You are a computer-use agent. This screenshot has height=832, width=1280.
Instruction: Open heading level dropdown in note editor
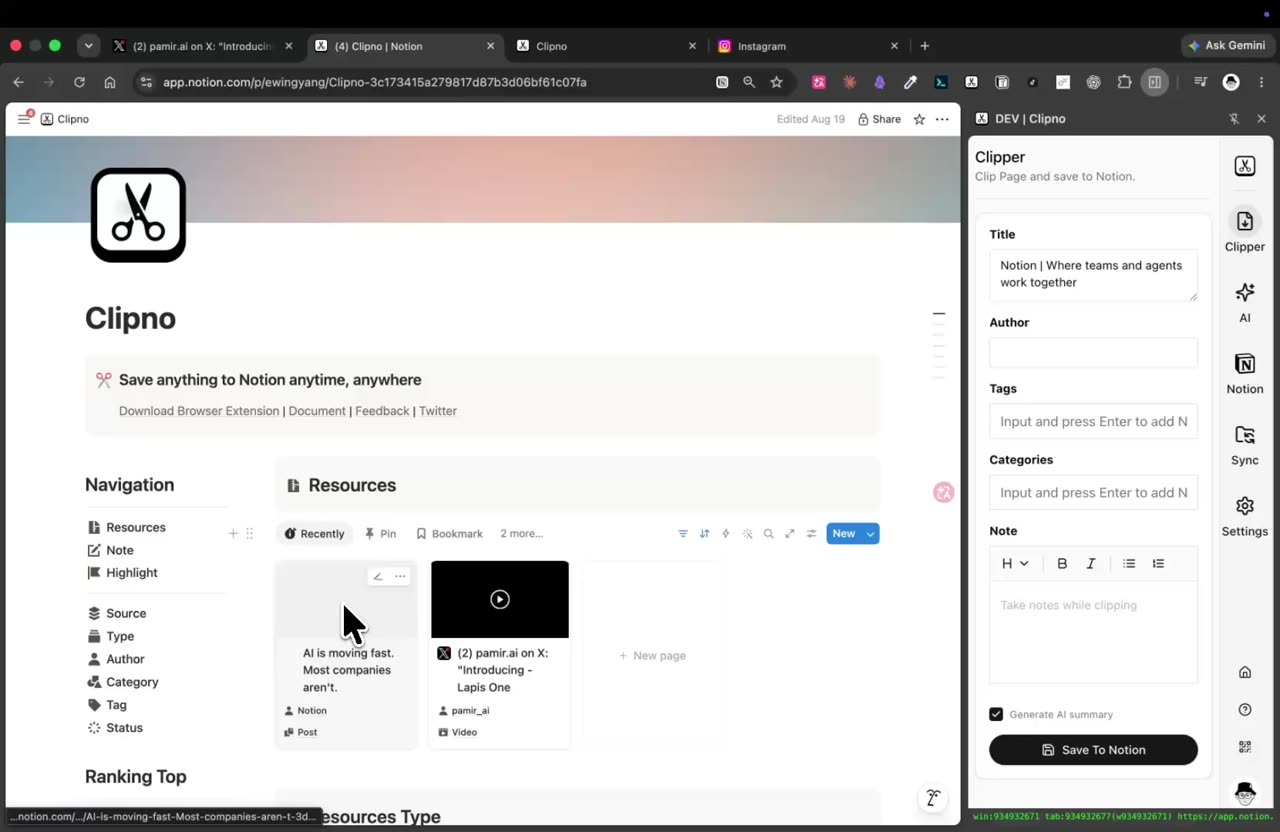pos(1015,564)
